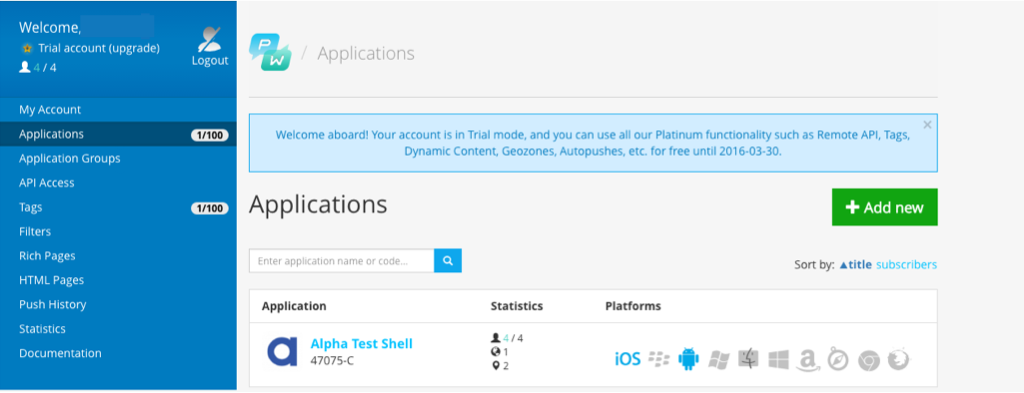Select the Firefox platform icon
The image size is (1024, 393).
pyautogui.click(x=899, y=359)
